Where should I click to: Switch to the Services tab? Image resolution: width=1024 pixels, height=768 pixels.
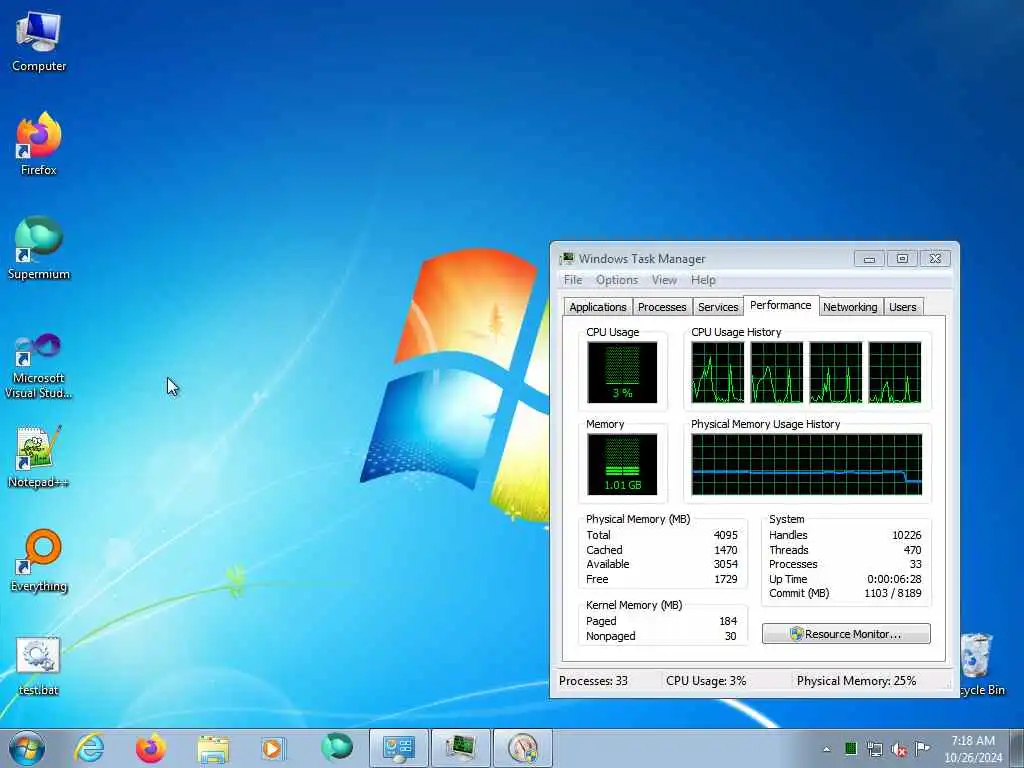718,307
